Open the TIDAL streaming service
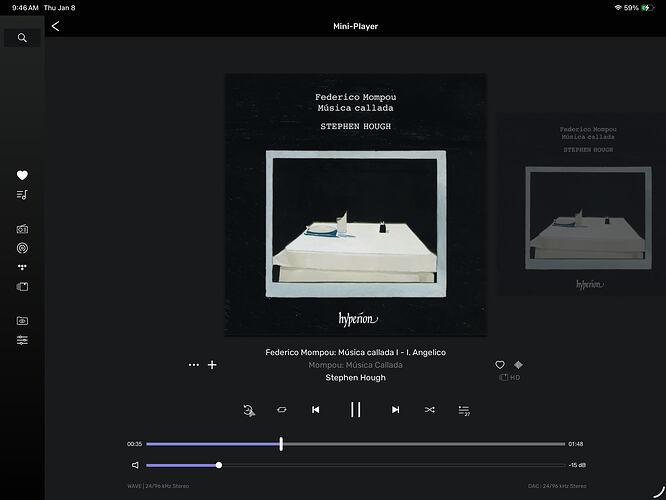This screenshot has height=500, width=666. 22,267
